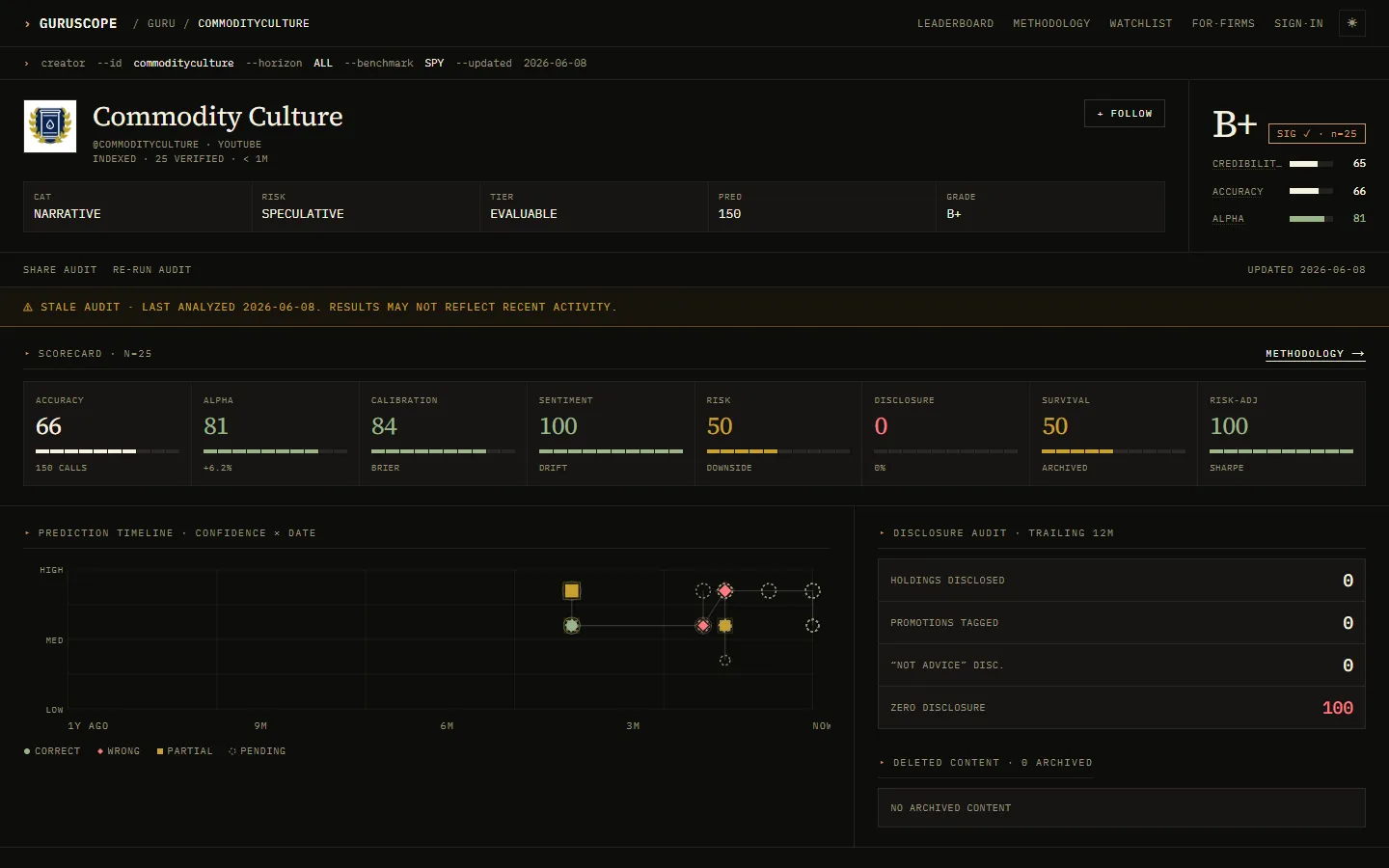
Task: Click the NO ARCHIVED CONTENT box
Action: point(1122,808)
